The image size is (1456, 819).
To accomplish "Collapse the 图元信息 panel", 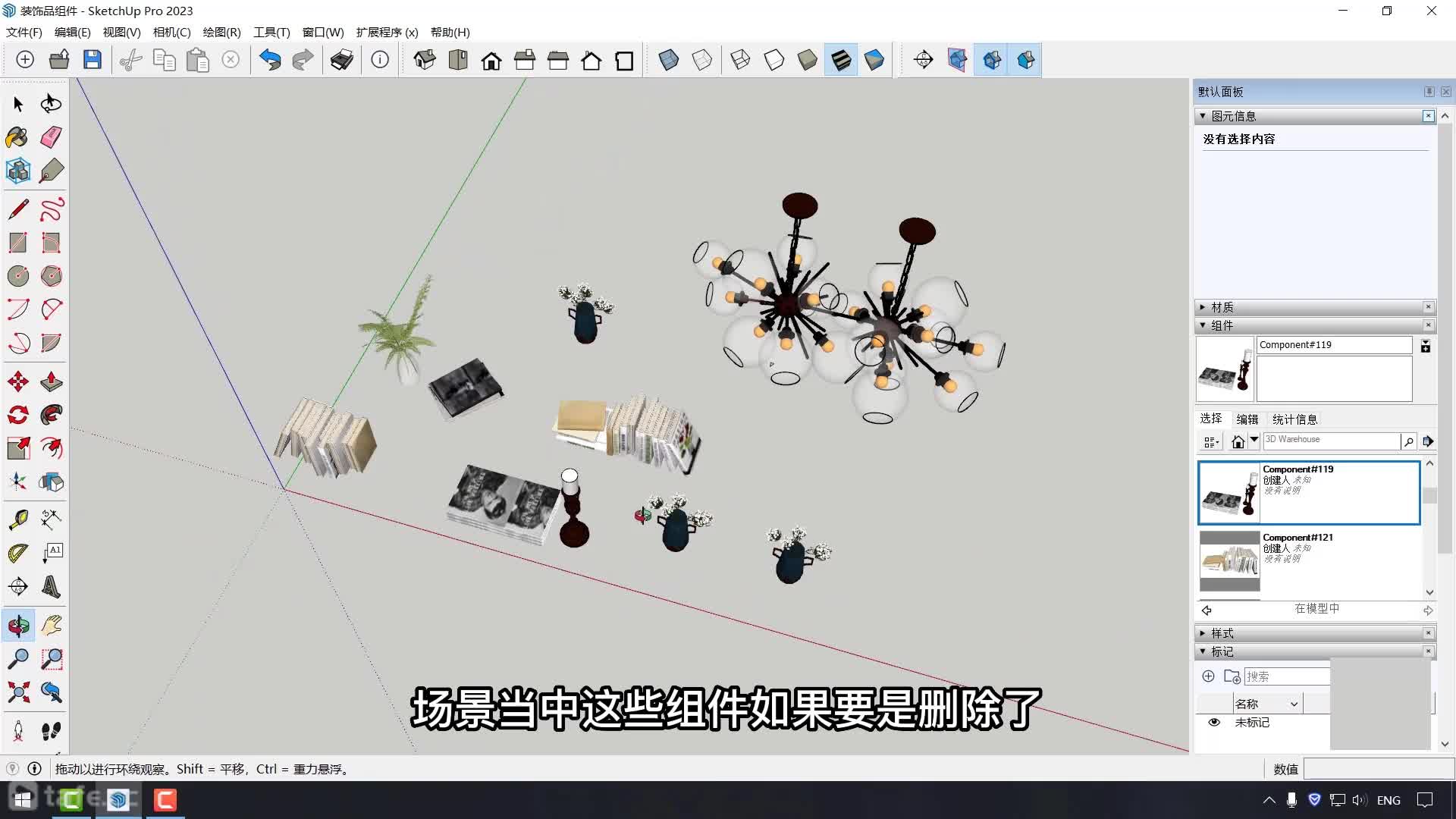I will [1203, 116].
